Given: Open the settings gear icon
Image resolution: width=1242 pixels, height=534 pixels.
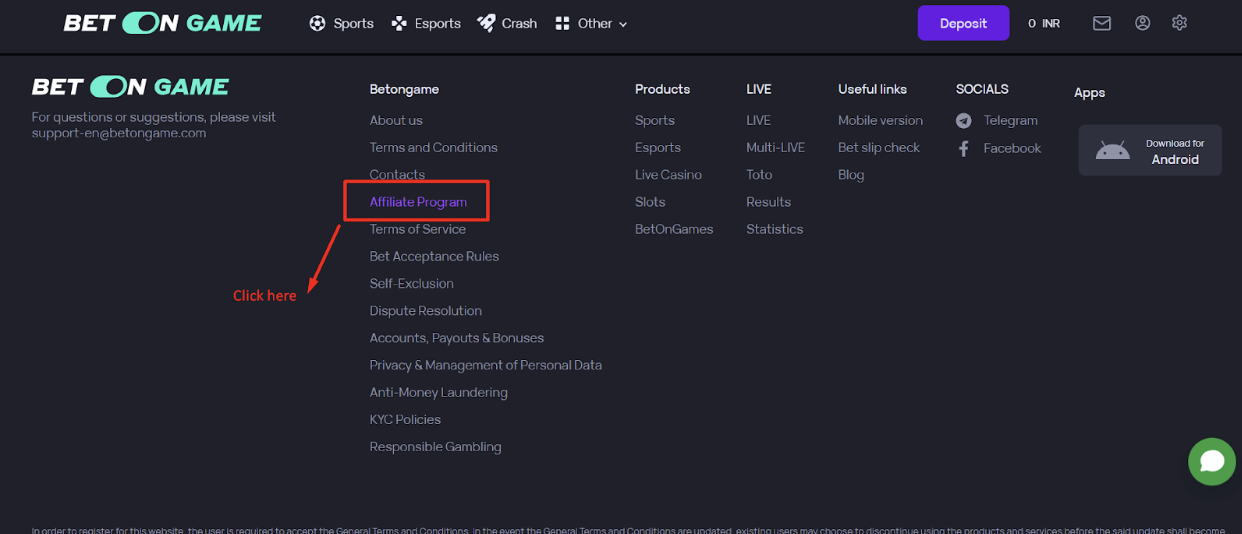Looking at the screenshot, I should (x=1180, y=23).
